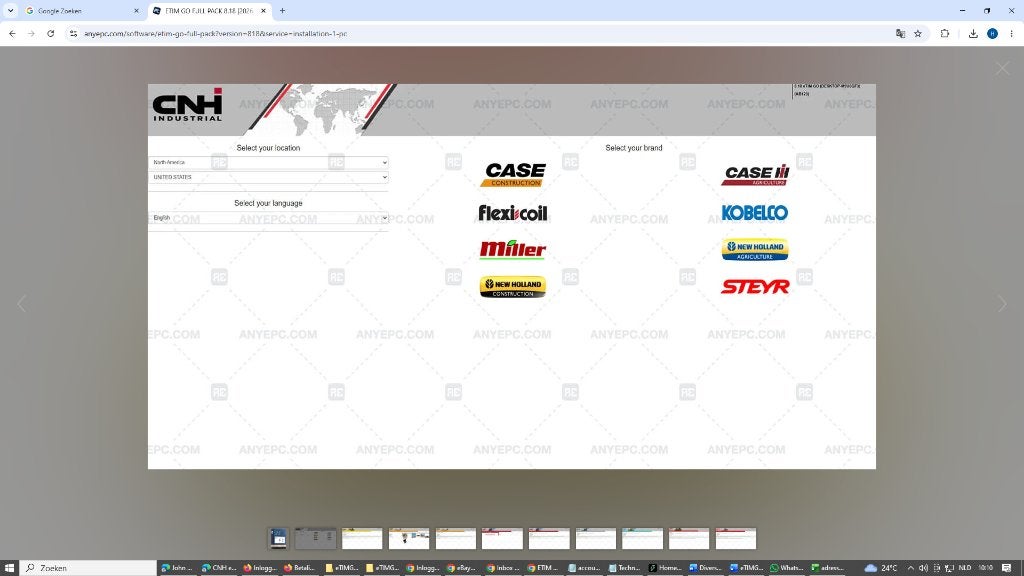Open the Windows Start menu
The width and height of the screenshot is (1024, 576).
coord(9,568)
